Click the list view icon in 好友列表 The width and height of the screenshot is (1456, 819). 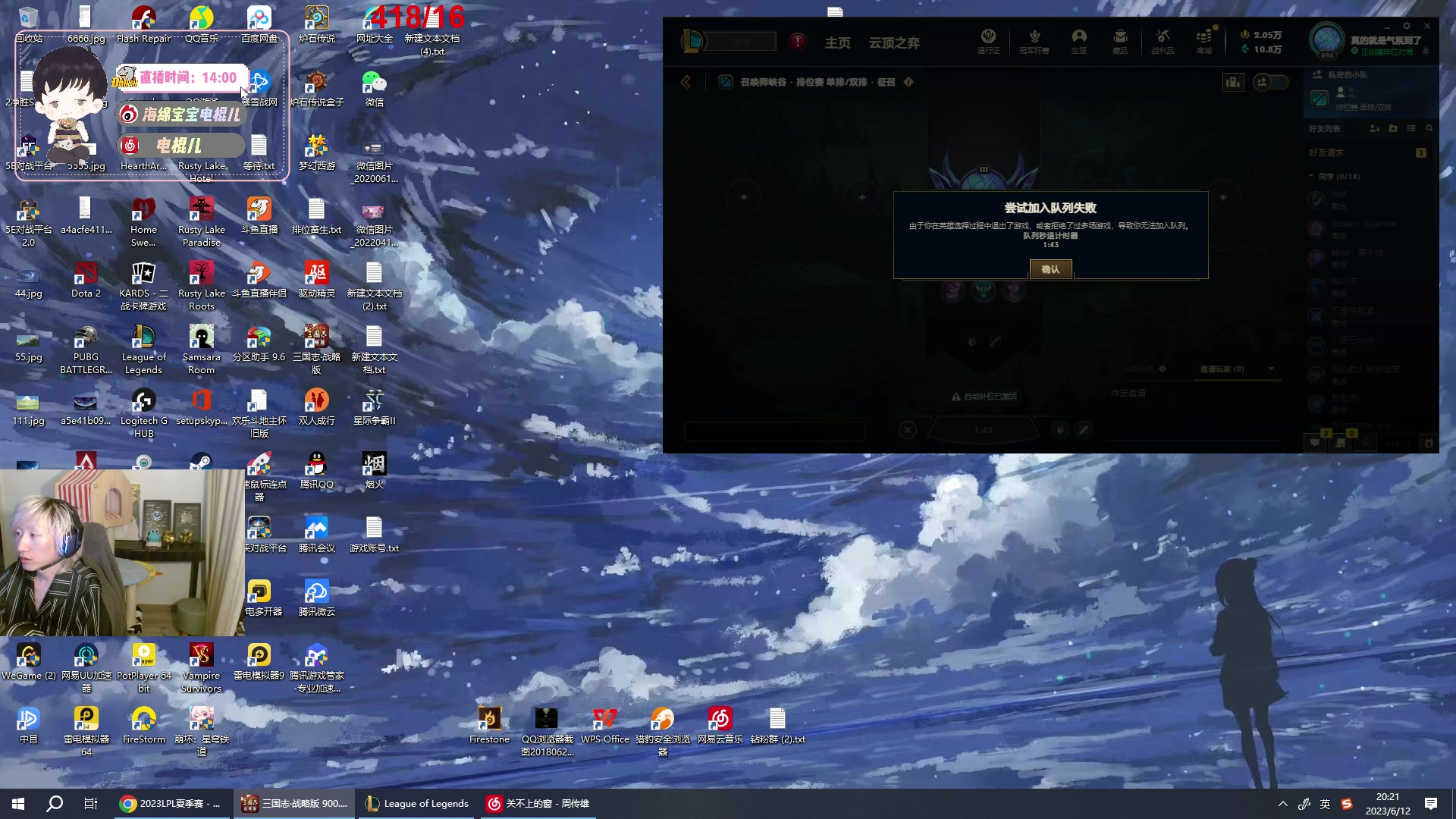1411,129
